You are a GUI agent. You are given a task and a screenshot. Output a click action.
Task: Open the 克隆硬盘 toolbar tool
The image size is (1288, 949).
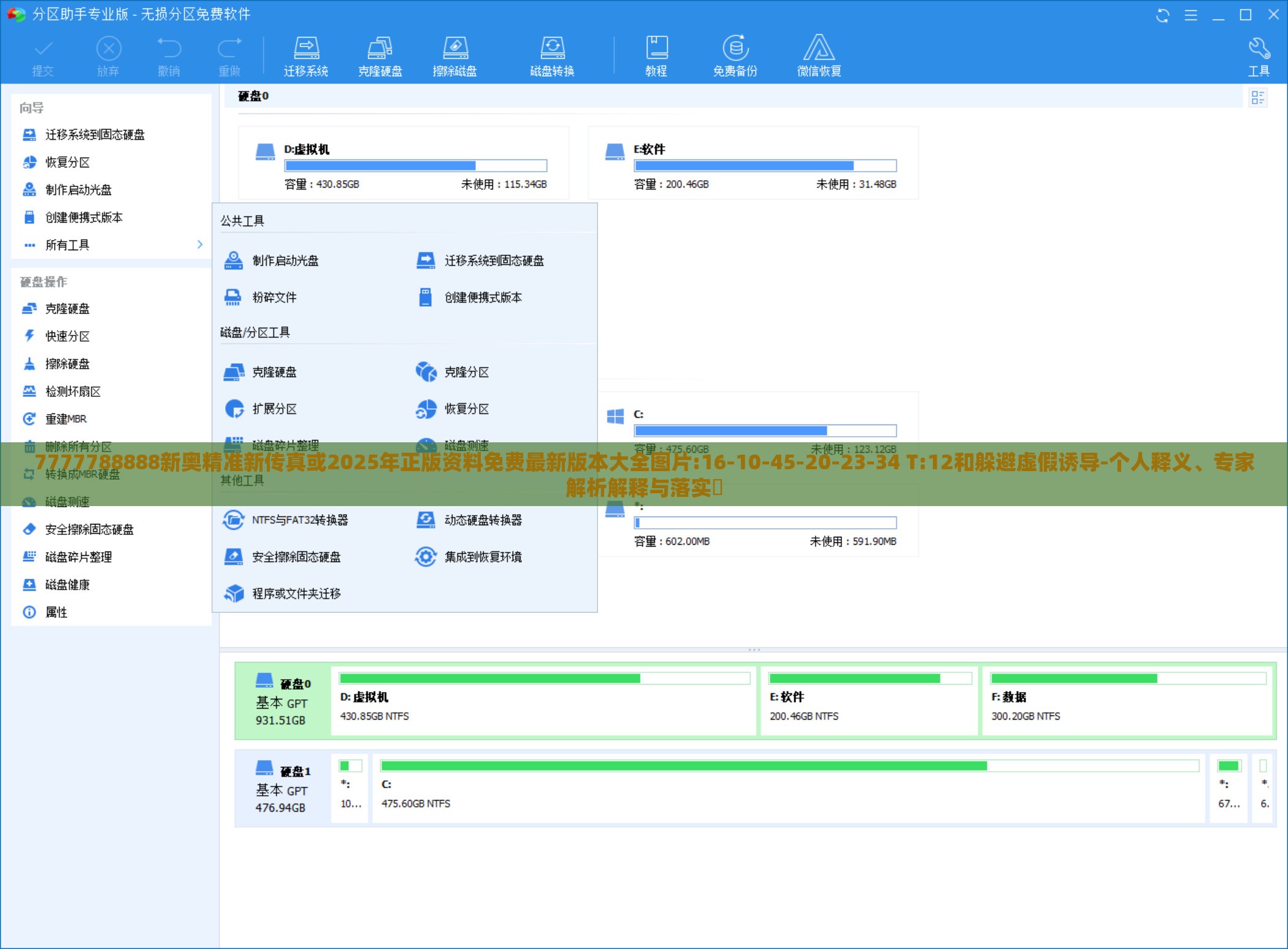point(380,56)
